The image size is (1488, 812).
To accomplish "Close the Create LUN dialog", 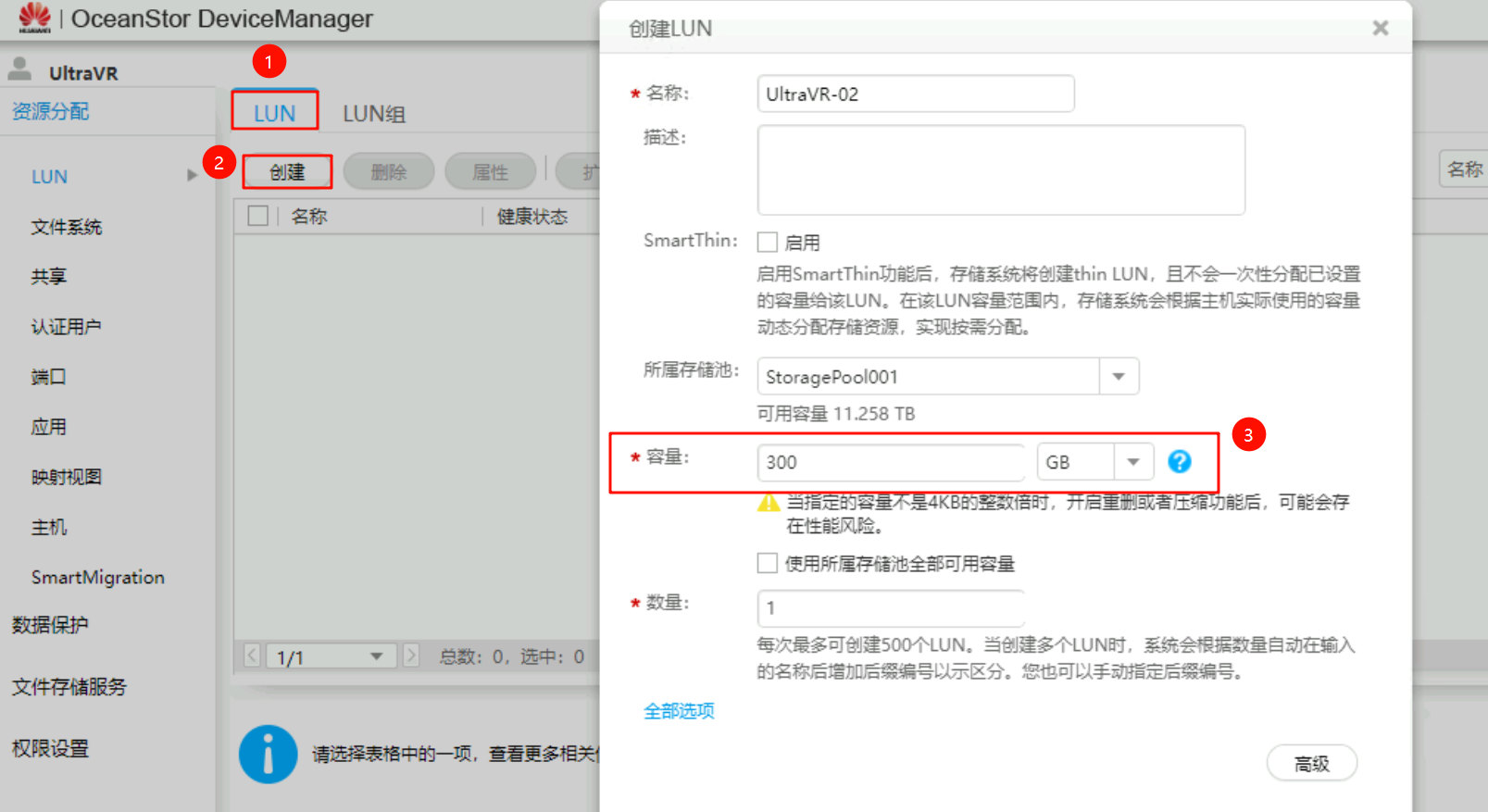I will (x=1380, y=28).
